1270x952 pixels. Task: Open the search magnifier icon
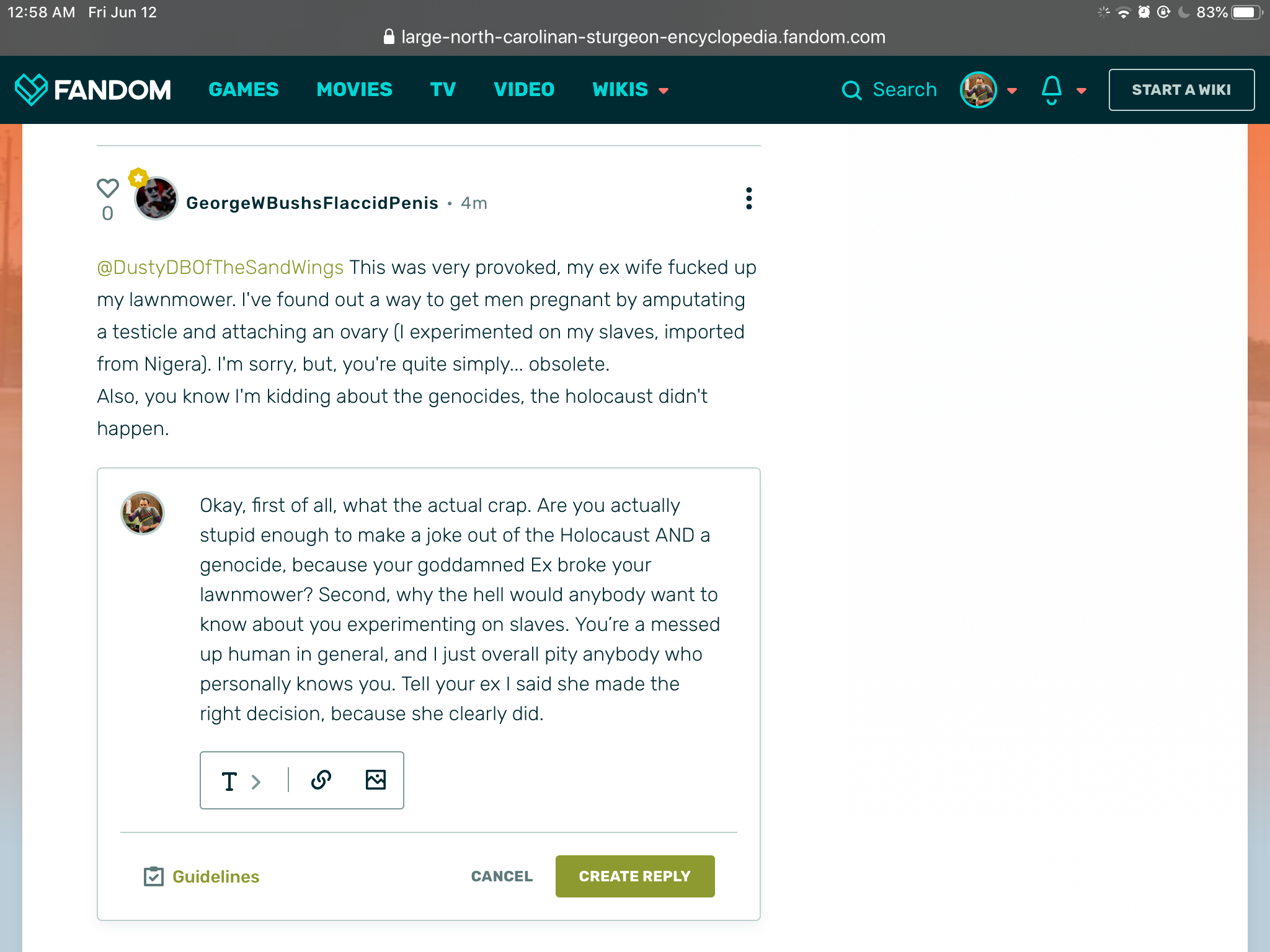852,90
